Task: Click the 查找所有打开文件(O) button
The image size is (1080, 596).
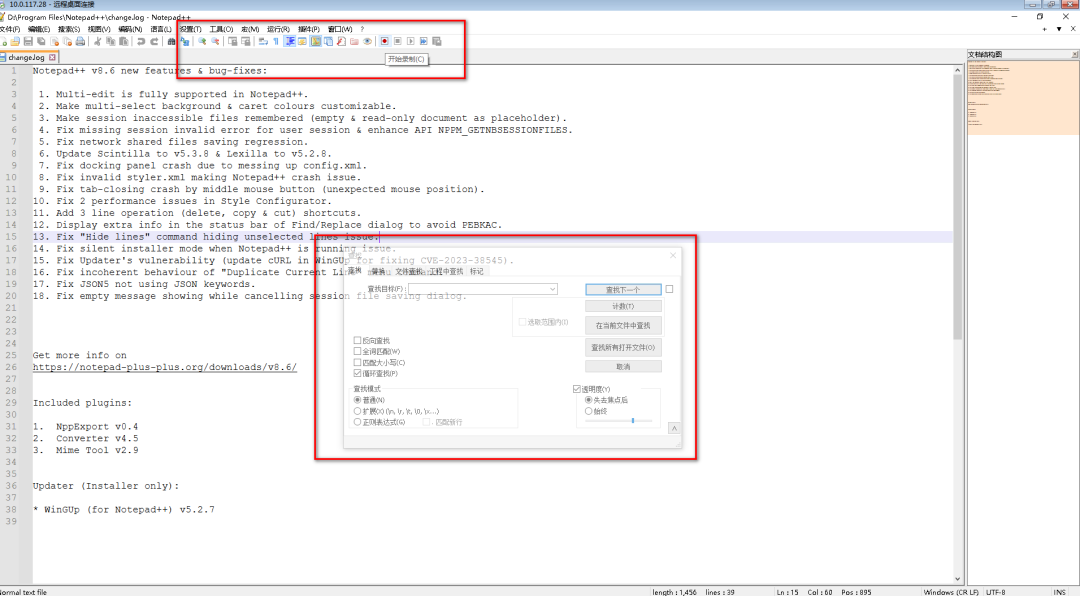Action: (x=623, y=347)
